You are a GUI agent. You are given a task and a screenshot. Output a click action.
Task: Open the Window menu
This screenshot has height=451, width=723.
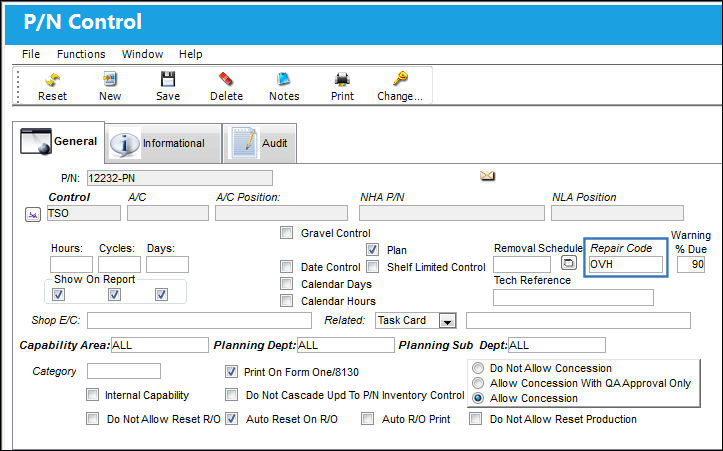tap(142, 54)
